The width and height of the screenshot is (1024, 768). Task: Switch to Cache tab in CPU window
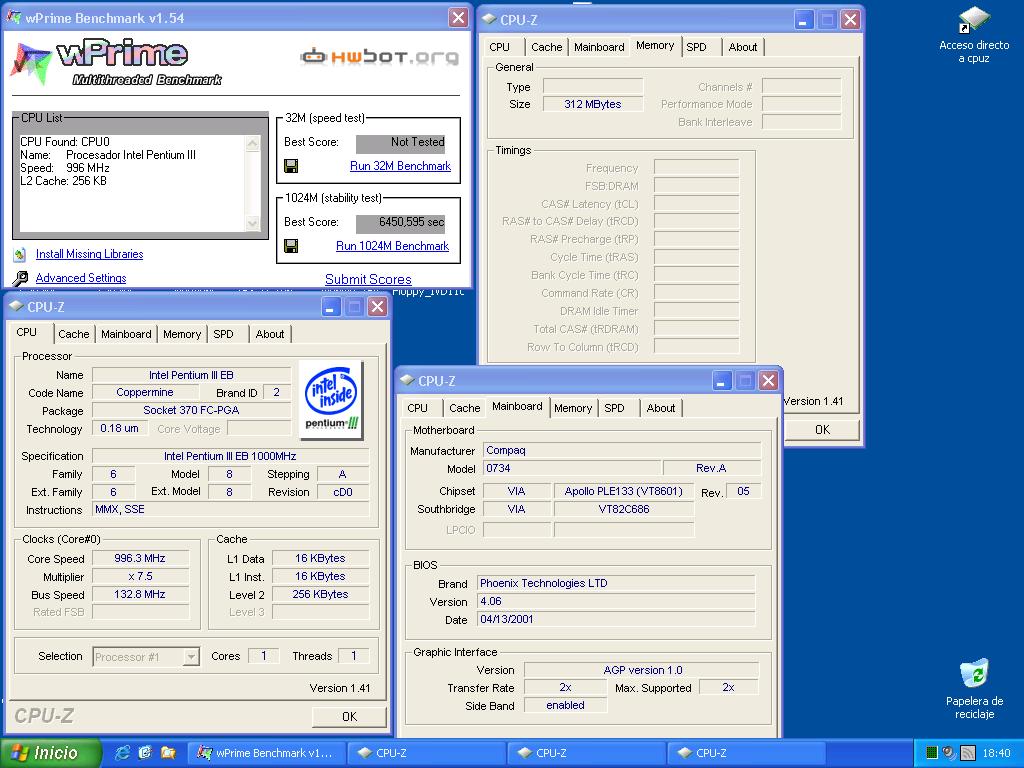point(74,334)
